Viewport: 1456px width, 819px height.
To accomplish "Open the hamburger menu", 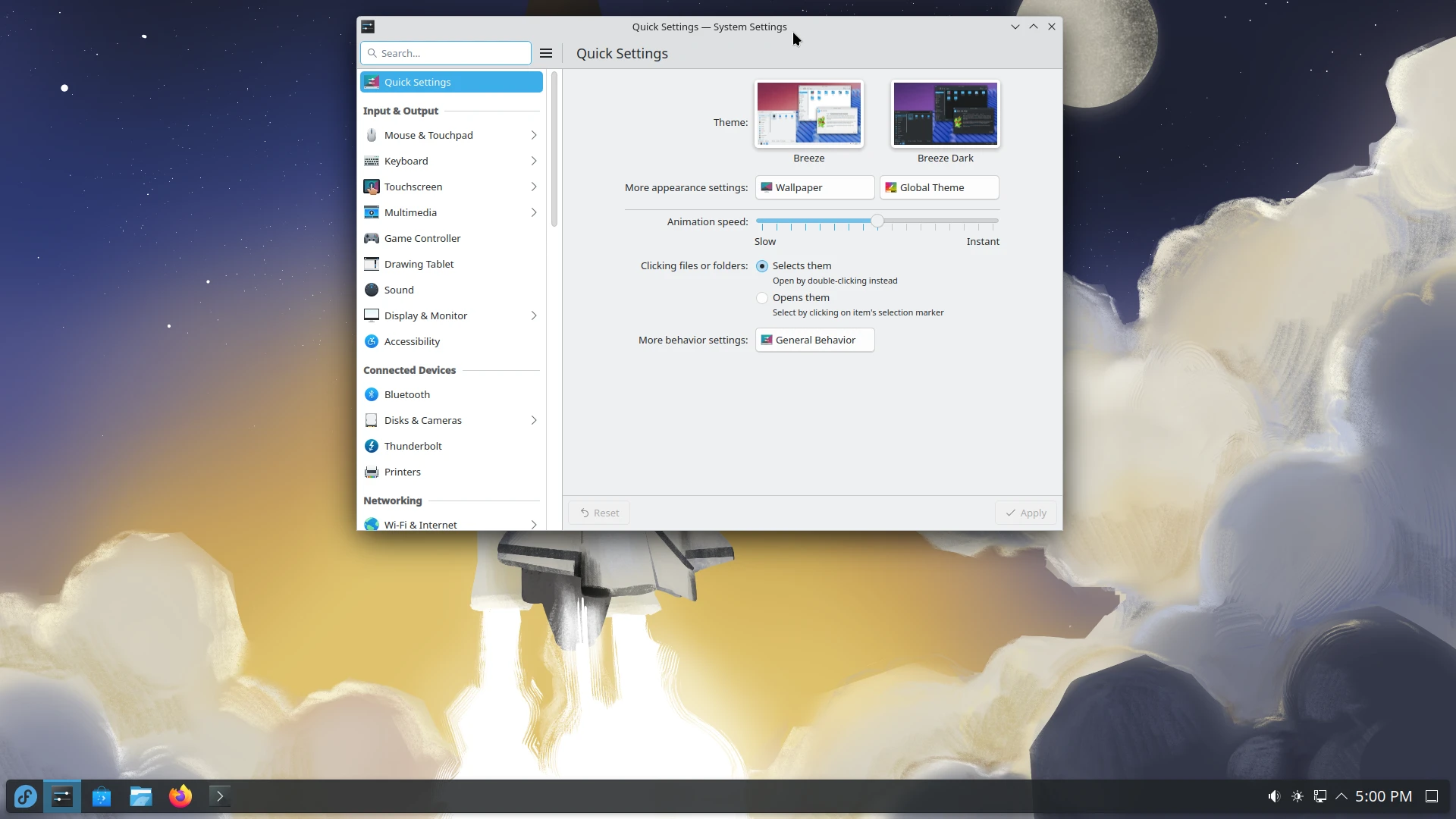I will pyautogui.click(x=545, y=53).
